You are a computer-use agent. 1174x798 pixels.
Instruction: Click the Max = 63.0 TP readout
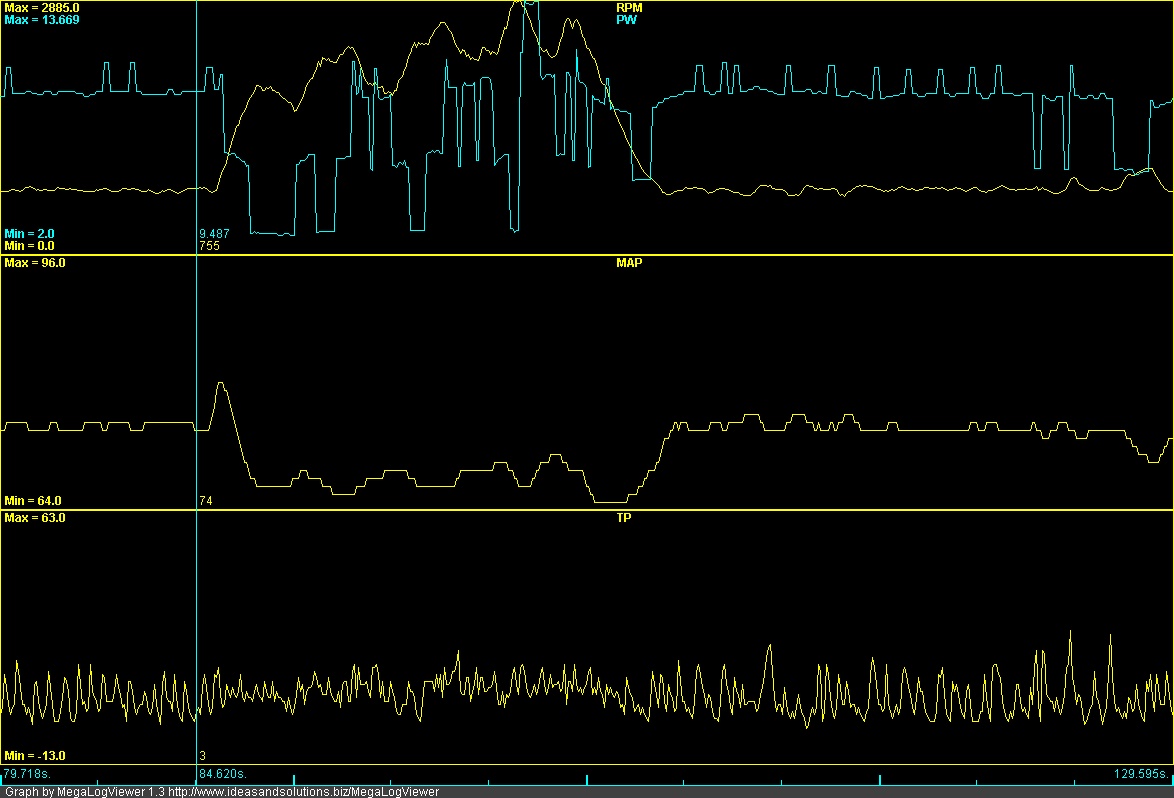click(x=35, y=518)
